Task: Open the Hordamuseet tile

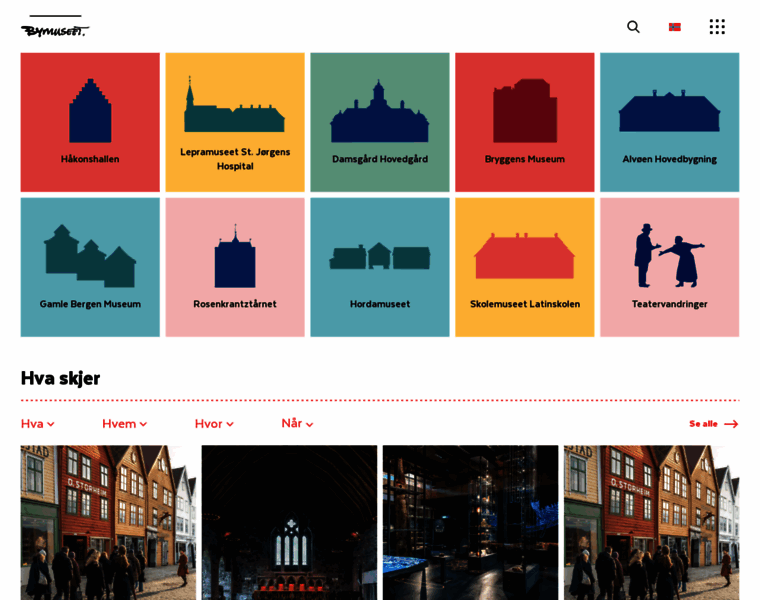Action: tap(380, 268)
